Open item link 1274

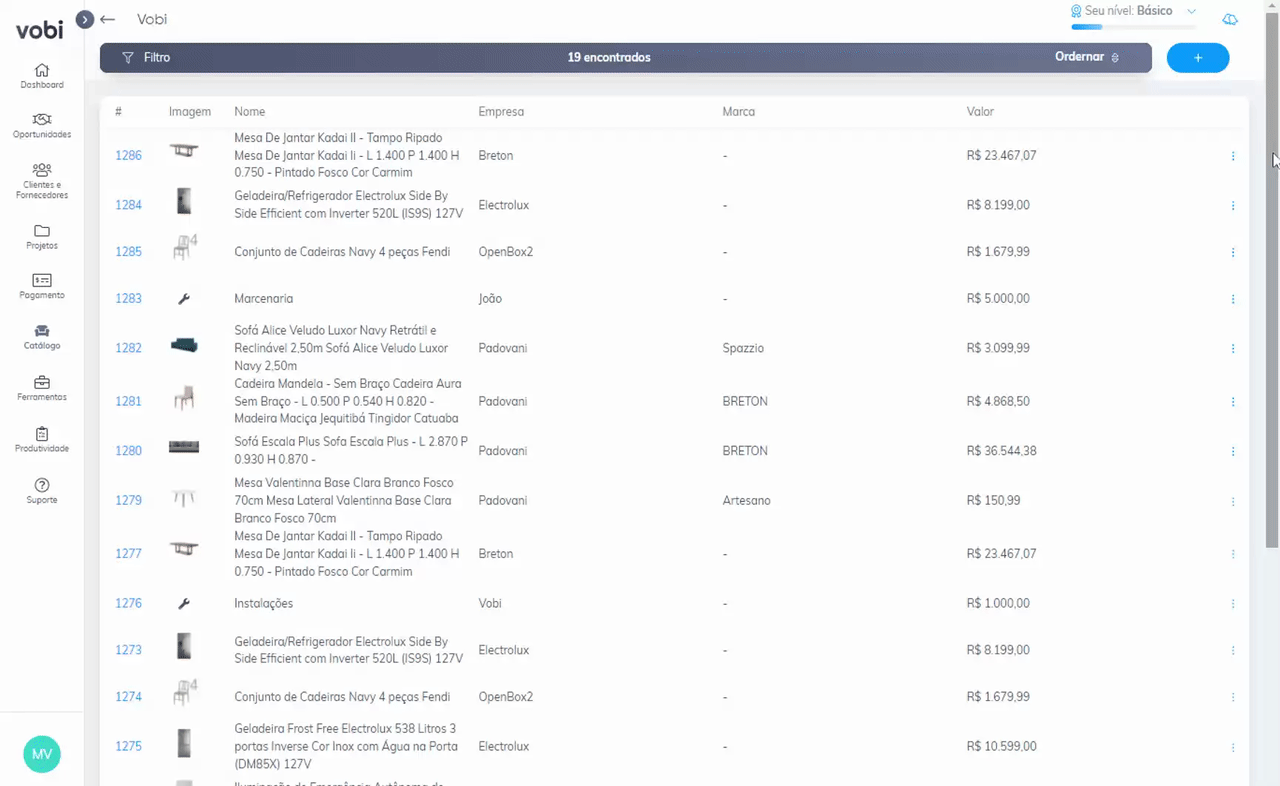click(x=128, y=697)
